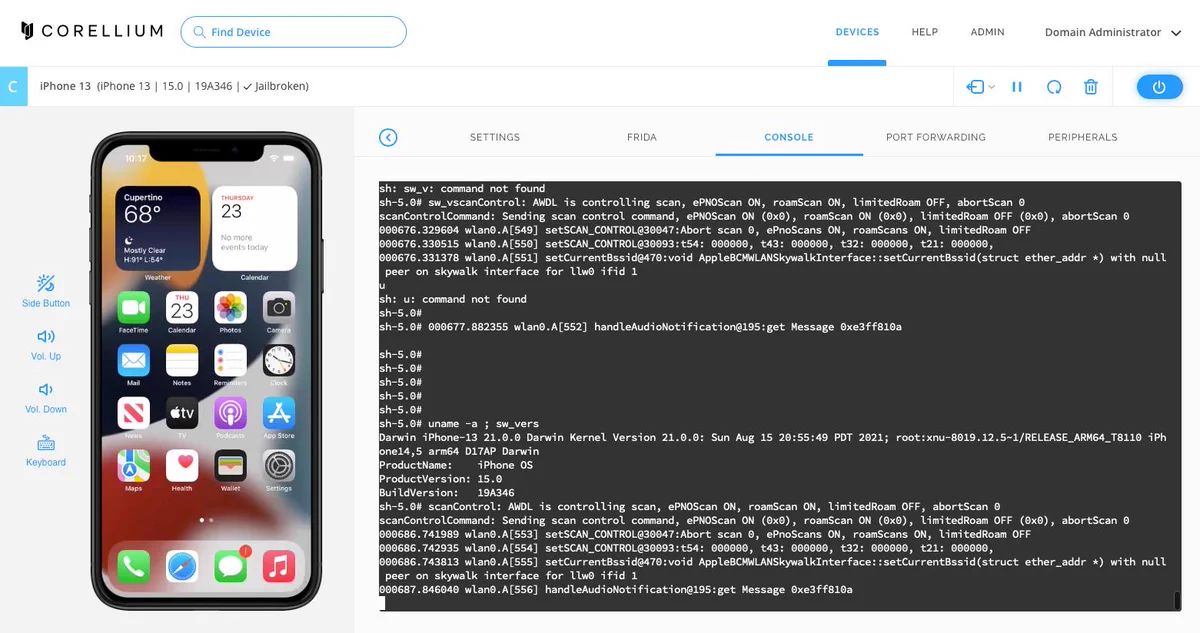The image size is (1200, 633).
Task: Click the blue C project badge
Action: point(13,86)
